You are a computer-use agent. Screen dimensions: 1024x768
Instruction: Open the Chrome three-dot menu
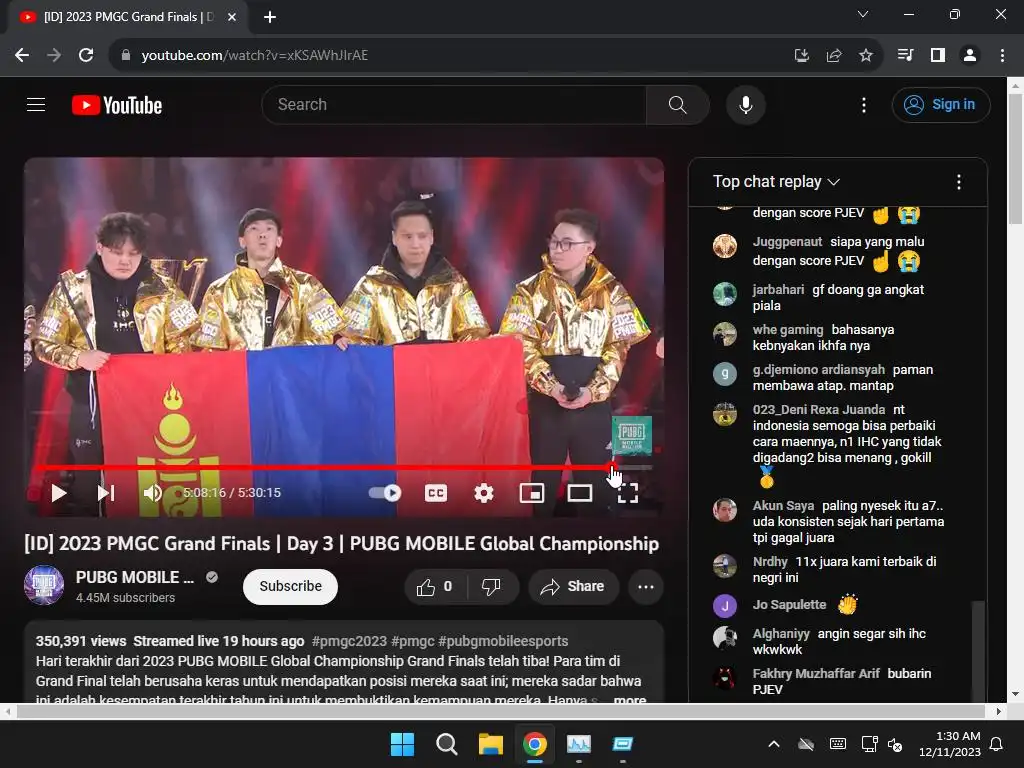click(1002, 56)
